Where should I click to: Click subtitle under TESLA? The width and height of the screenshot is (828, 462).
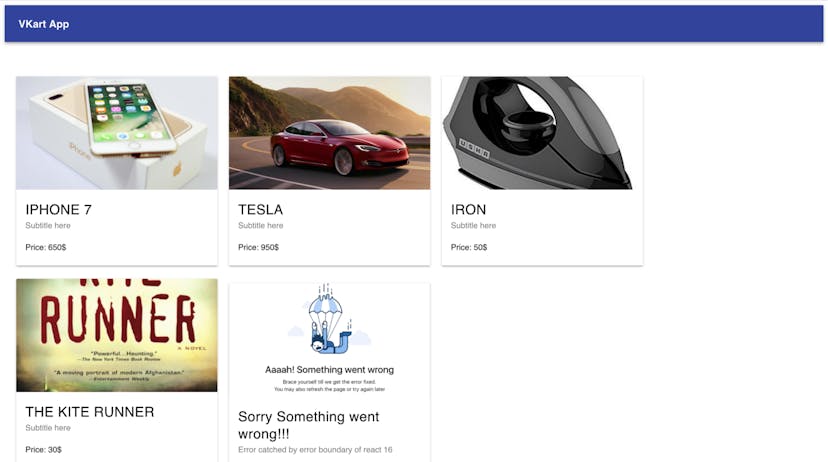coord(260,225)
